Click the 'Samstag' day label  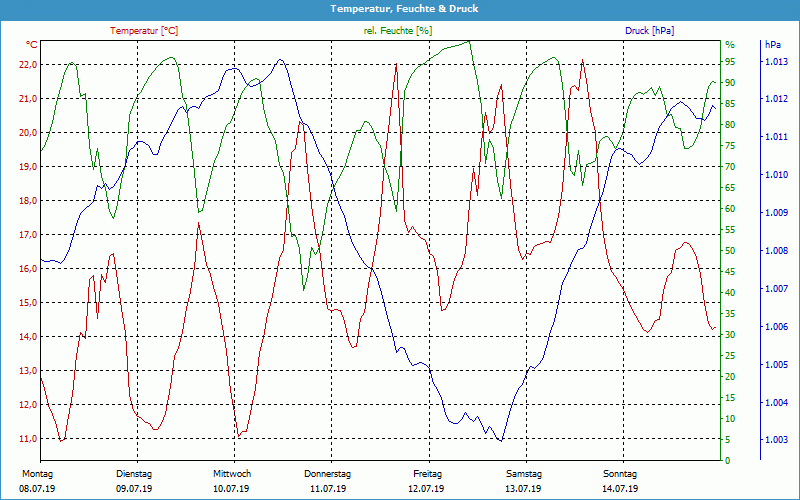[x=523, y=474]
